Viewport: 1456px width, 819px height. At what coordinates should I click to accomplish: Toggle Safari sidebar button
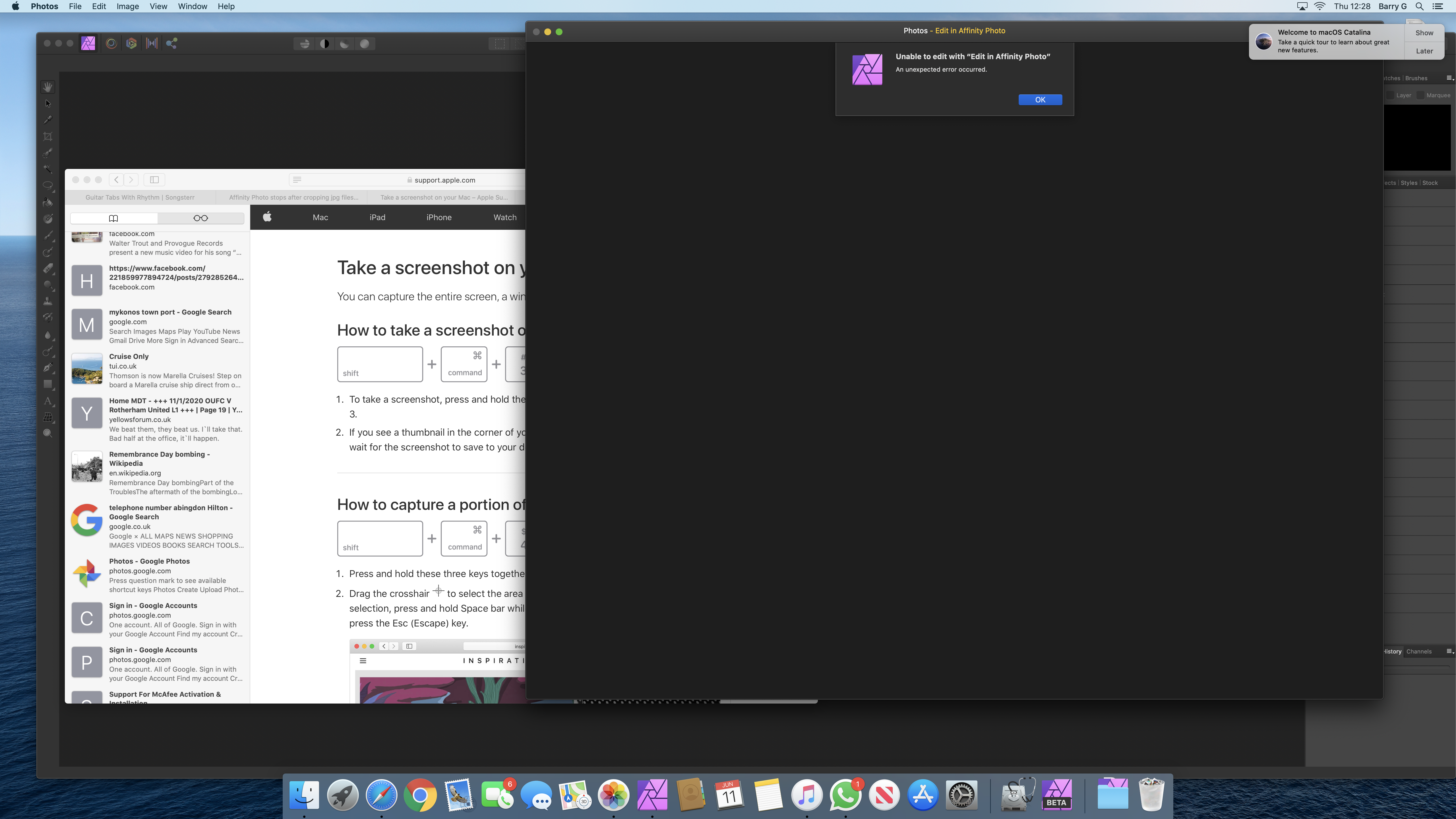coord(154,180)
